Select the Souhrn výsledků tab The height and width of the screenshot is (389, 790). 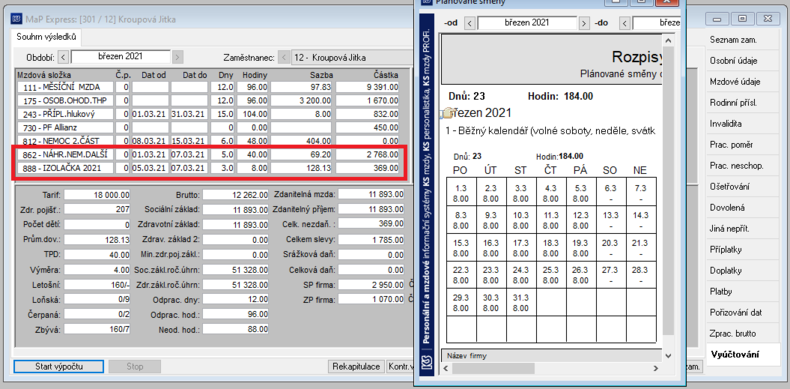[46, 37]
